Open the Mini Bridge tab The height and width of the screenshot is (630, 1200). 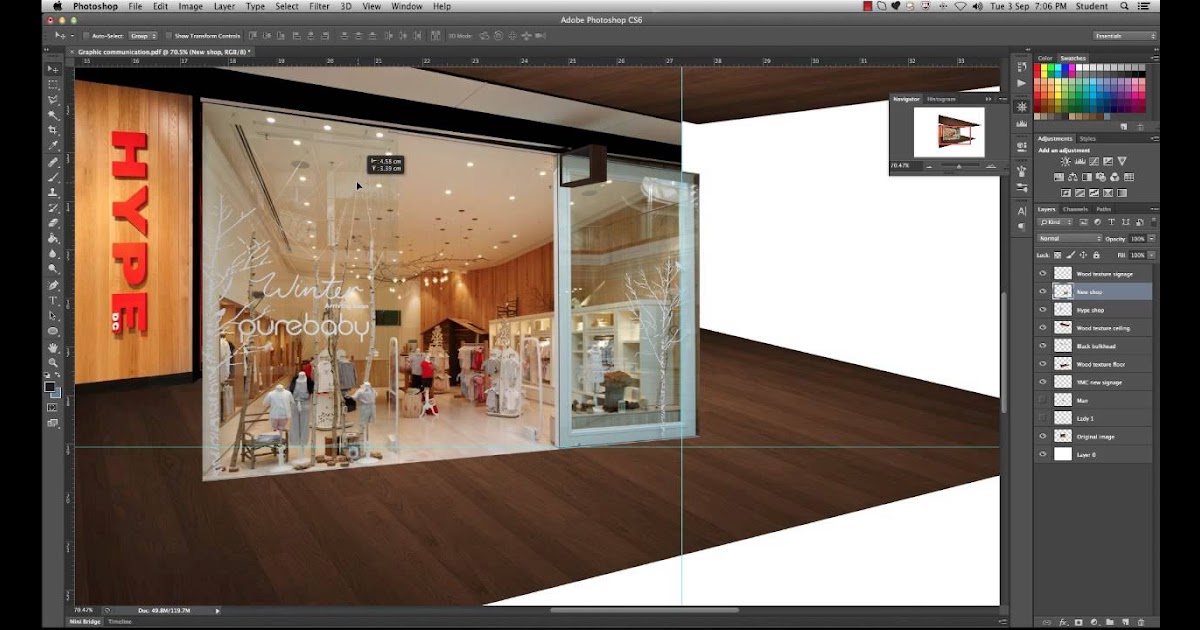pos(84,622)
